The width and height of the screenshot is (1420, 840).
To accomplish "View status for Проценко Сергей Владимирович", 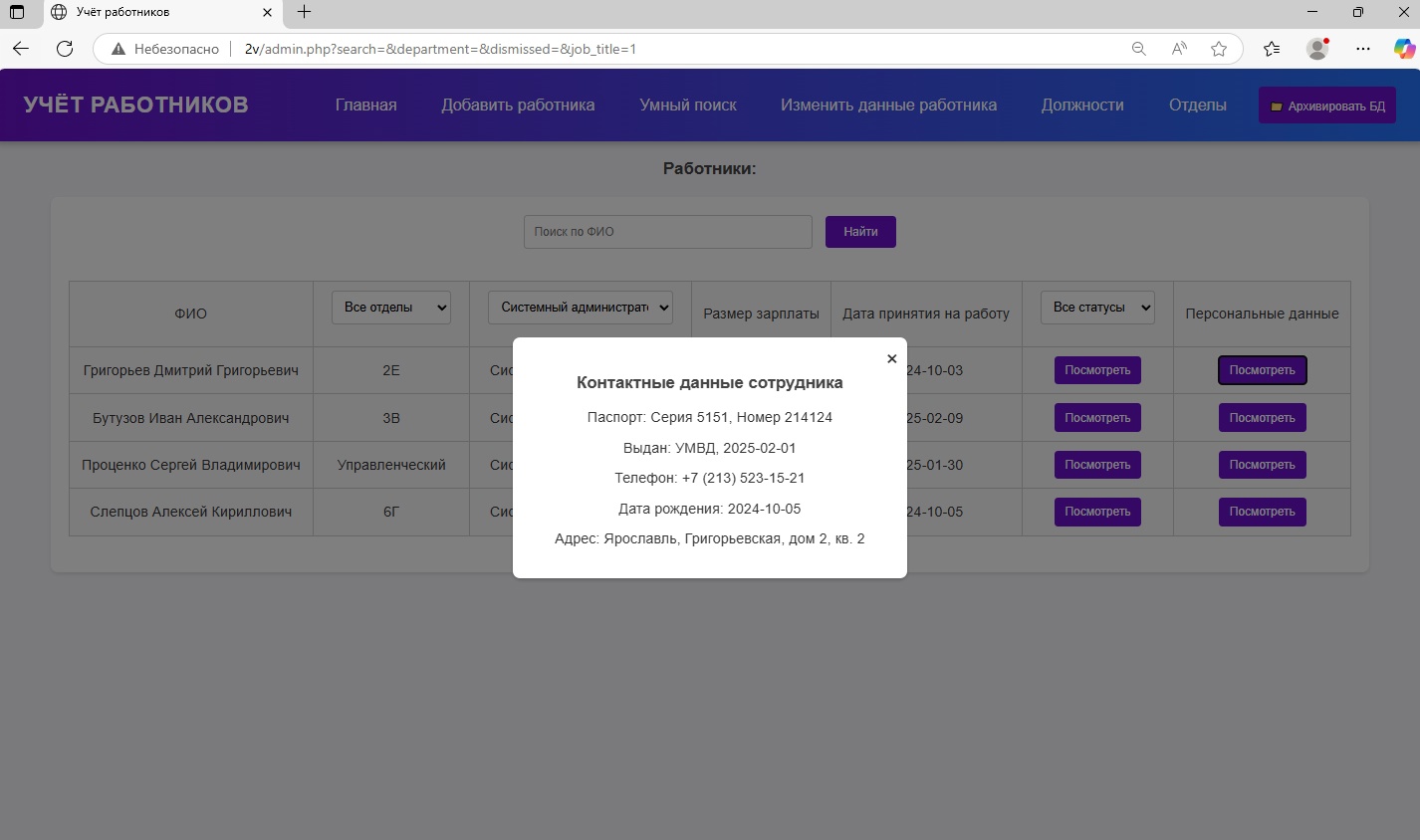I will [x=1097, y=465].
